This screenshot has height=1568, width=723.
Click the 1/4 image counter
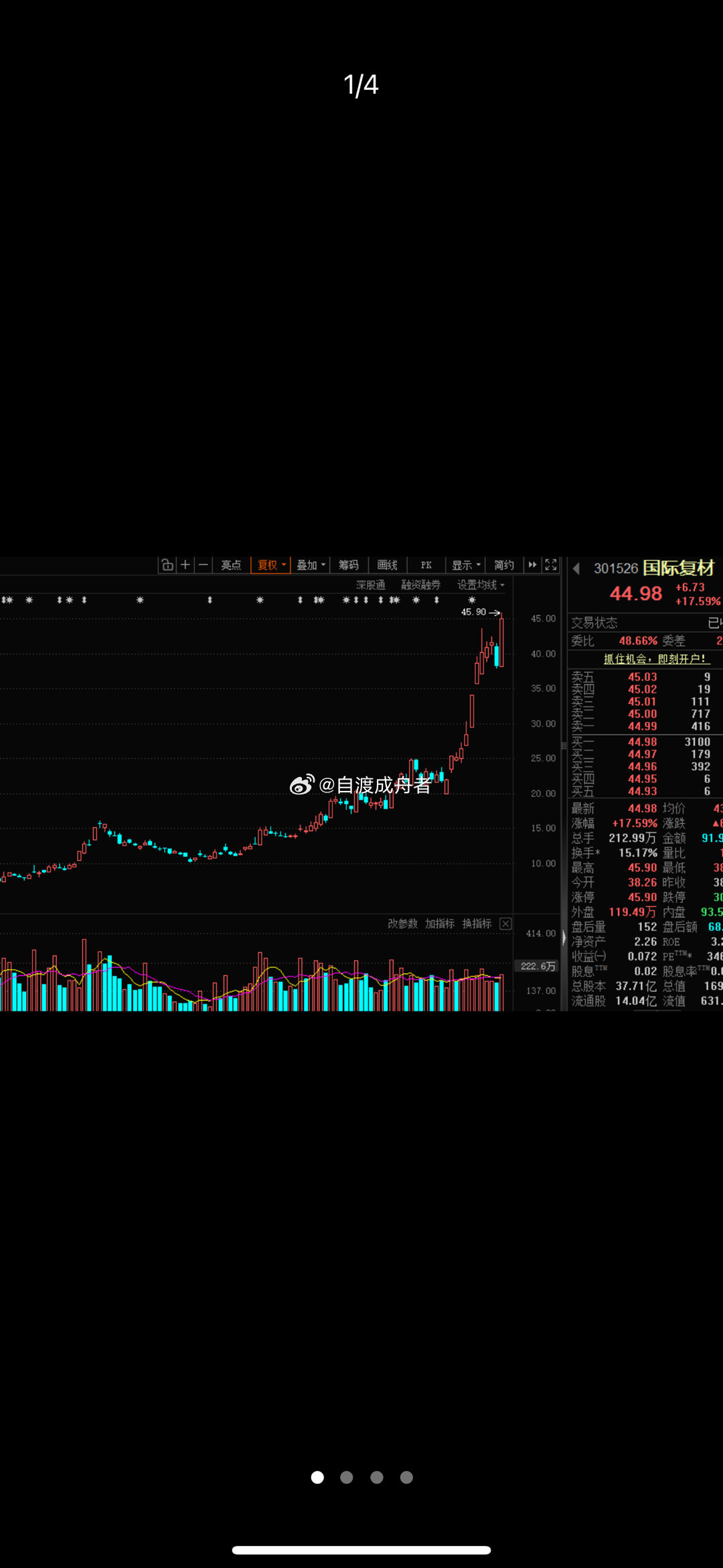point(361,85)
